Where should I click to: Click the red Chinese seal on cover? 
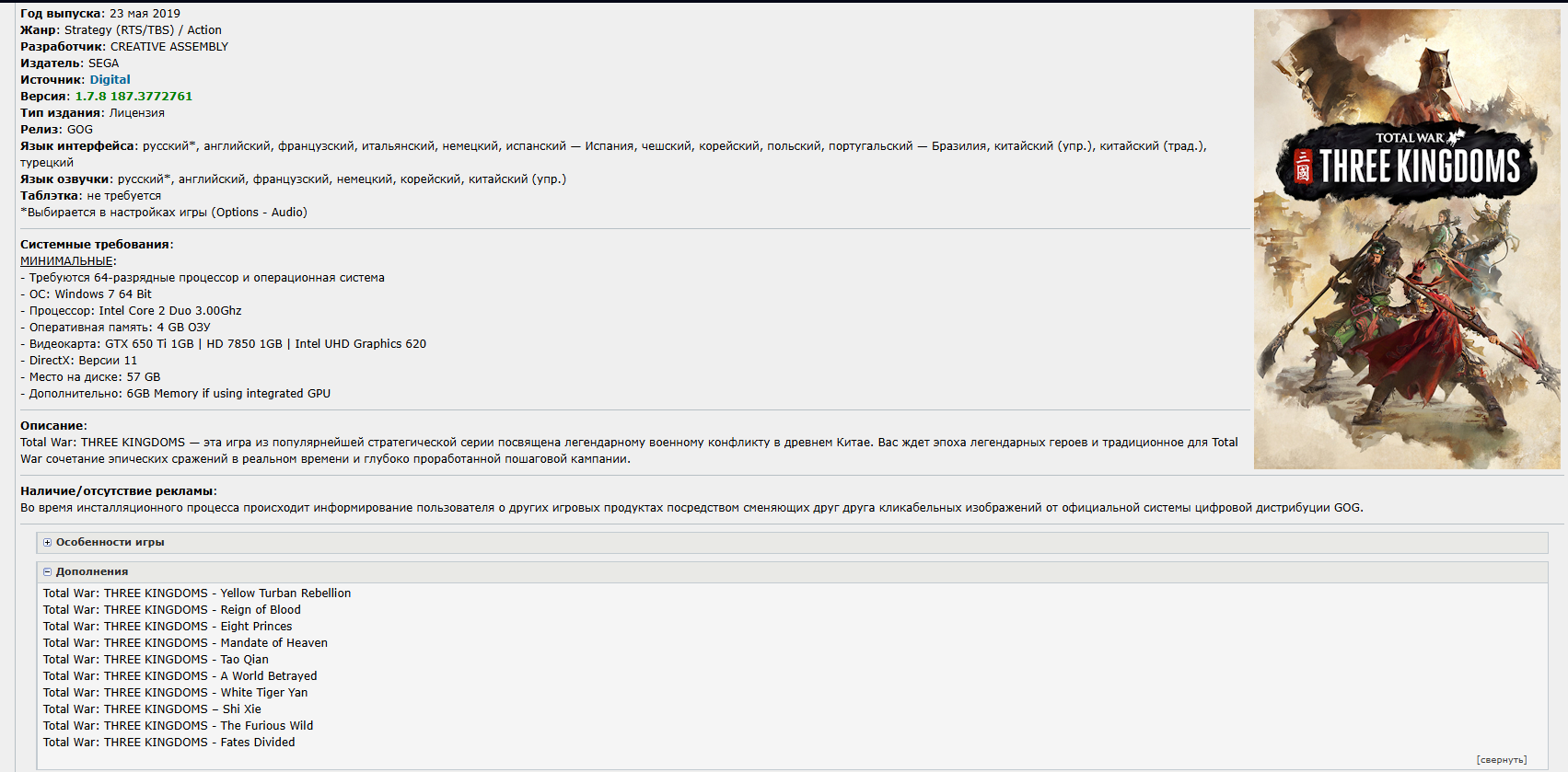[x=1303, y=167]
